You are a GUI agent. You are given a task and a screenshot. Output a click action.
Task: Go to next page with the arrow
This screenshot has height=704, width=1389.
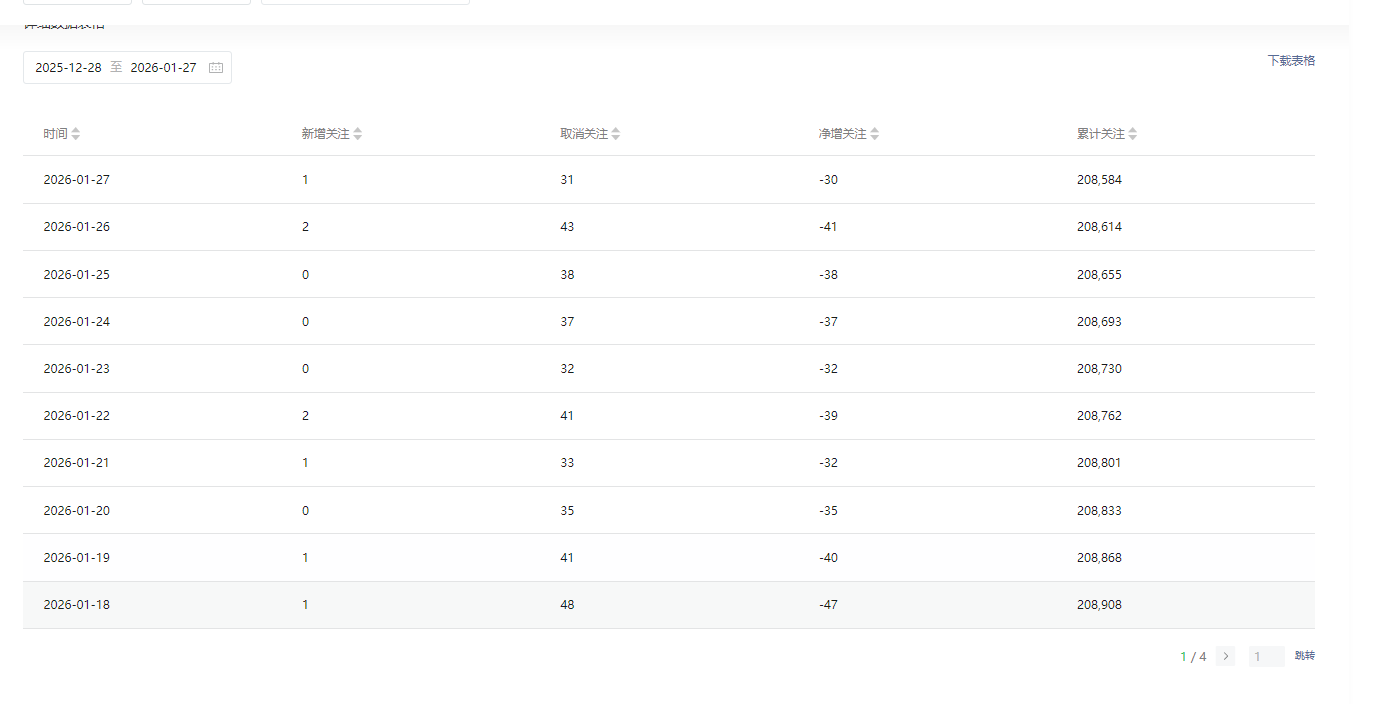click(x=1226, y=657)
